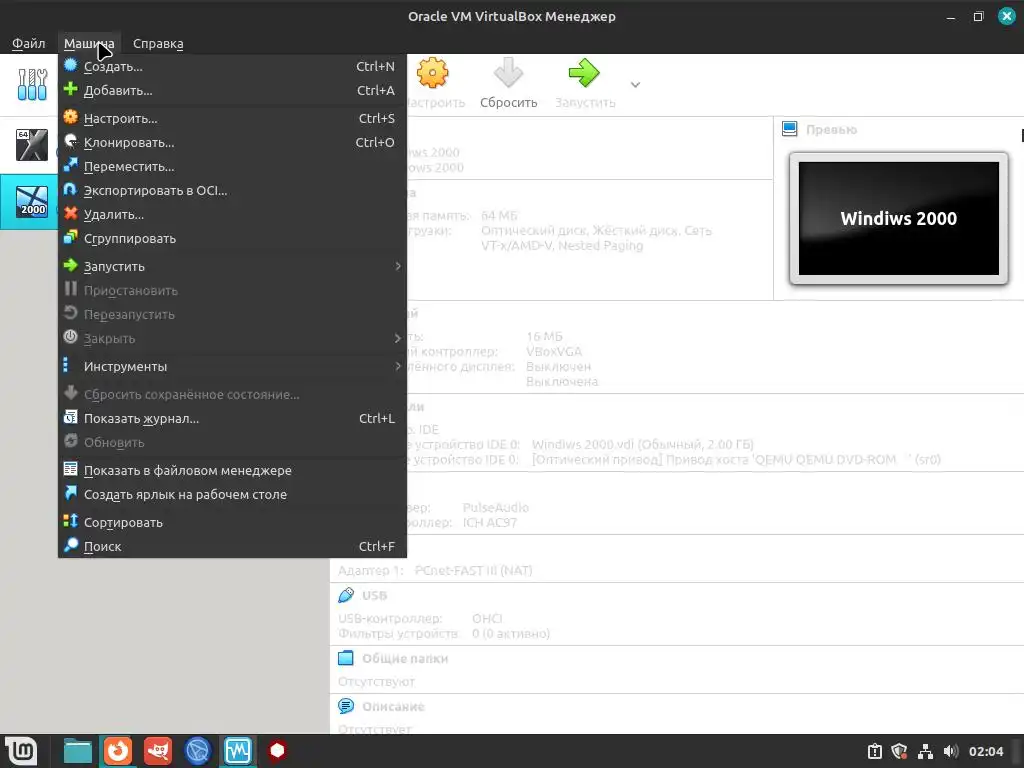
Task: Open Firefox from the taskbar
Action: 118,751
